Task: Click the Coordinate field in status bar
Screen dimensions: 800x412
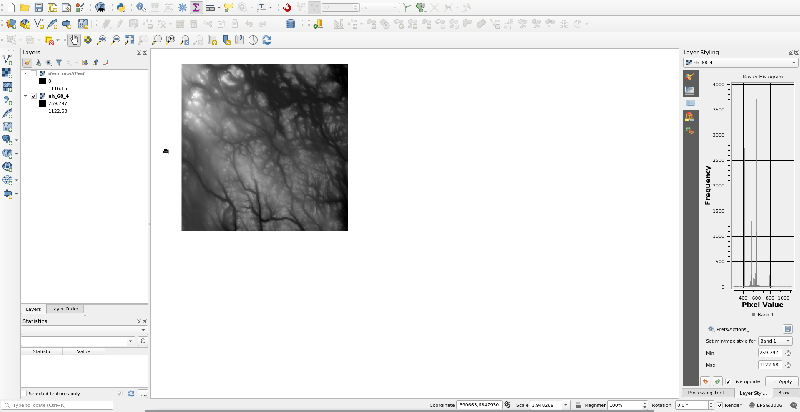Action: tap(479, 405)
